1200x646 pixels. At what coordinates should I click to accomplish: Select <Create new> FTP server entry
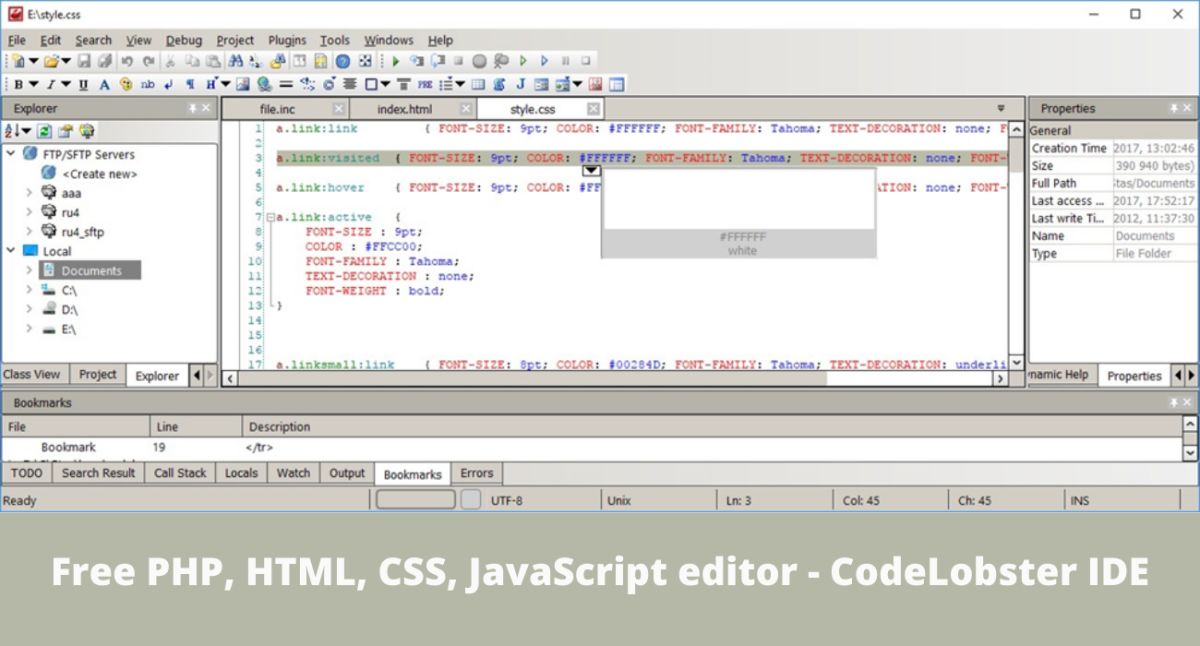click(x=100, y=174)
